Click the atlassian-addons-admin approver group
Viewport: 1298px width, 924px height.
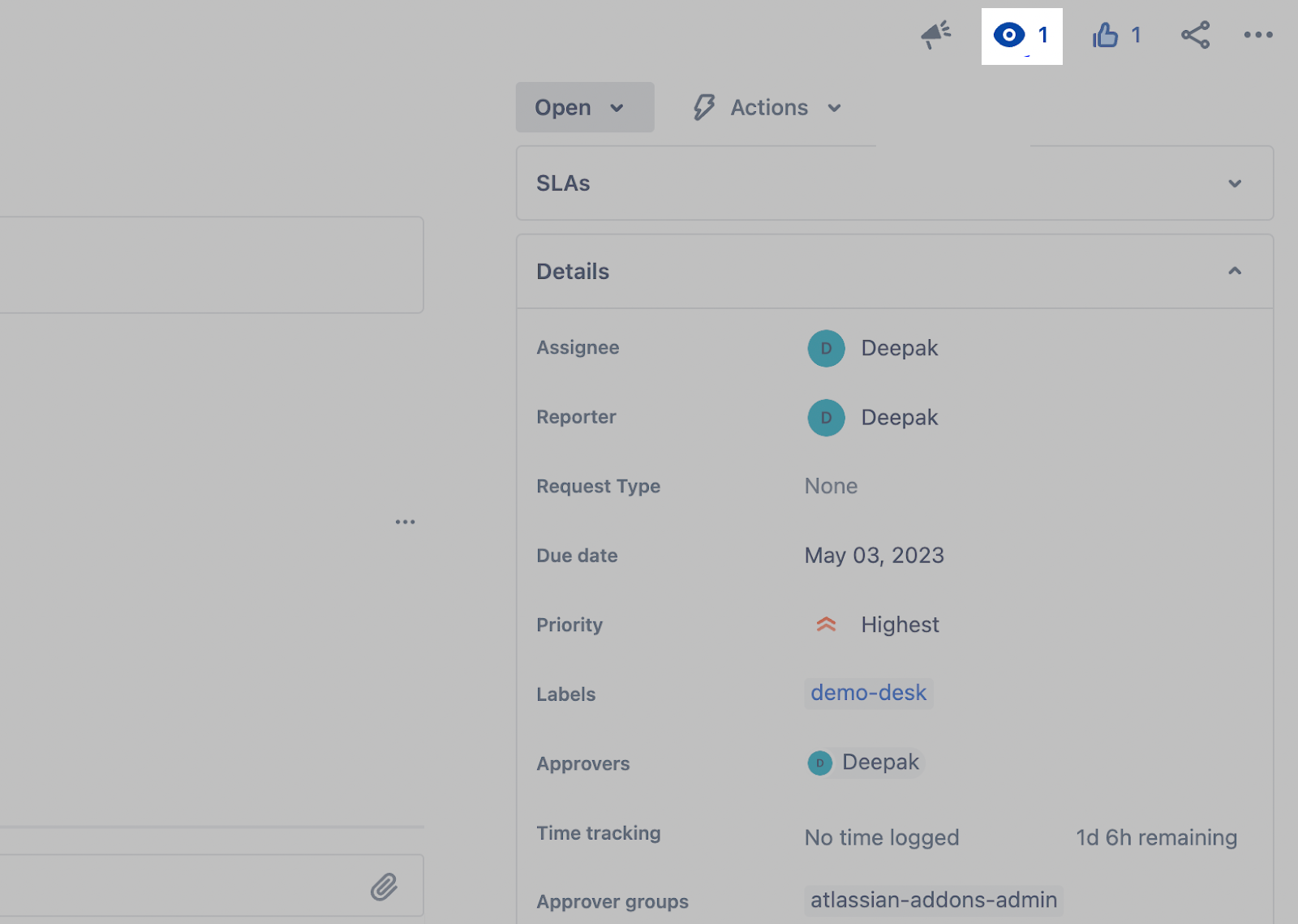coord(933,900)
